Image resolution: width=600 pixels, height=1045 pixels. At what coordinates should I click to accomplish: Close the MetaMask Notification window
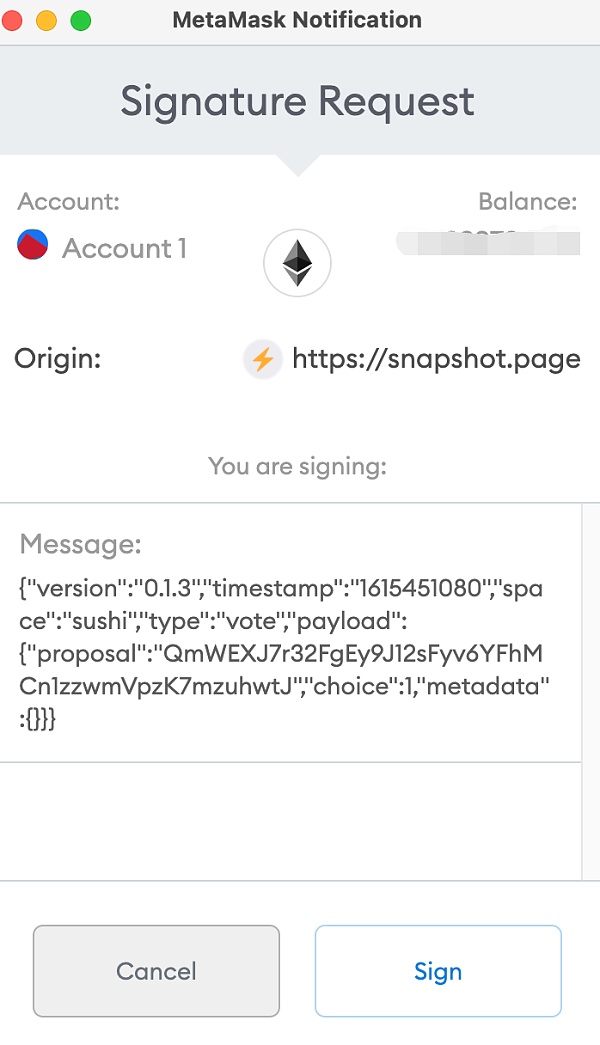(x=13, y=20)
